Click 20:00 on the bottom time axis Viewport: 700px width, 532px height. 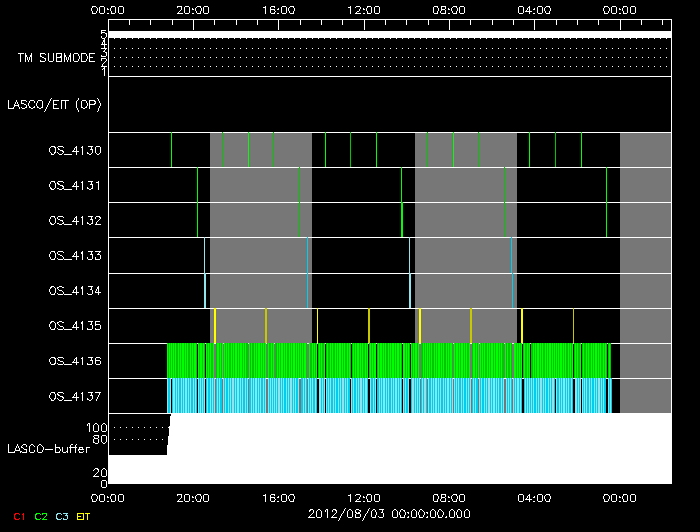point(193,498)
